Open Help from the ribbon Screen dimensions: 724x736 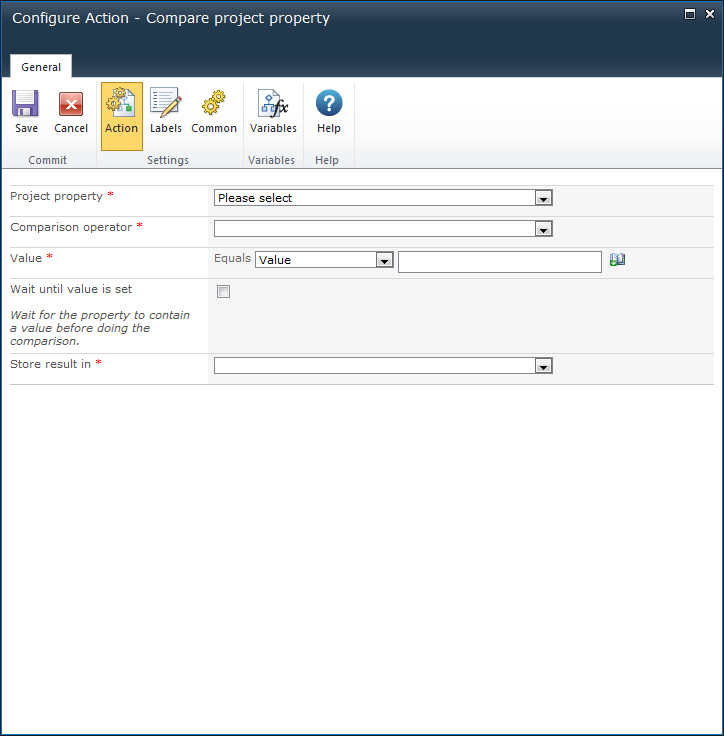tap(329, 104)
